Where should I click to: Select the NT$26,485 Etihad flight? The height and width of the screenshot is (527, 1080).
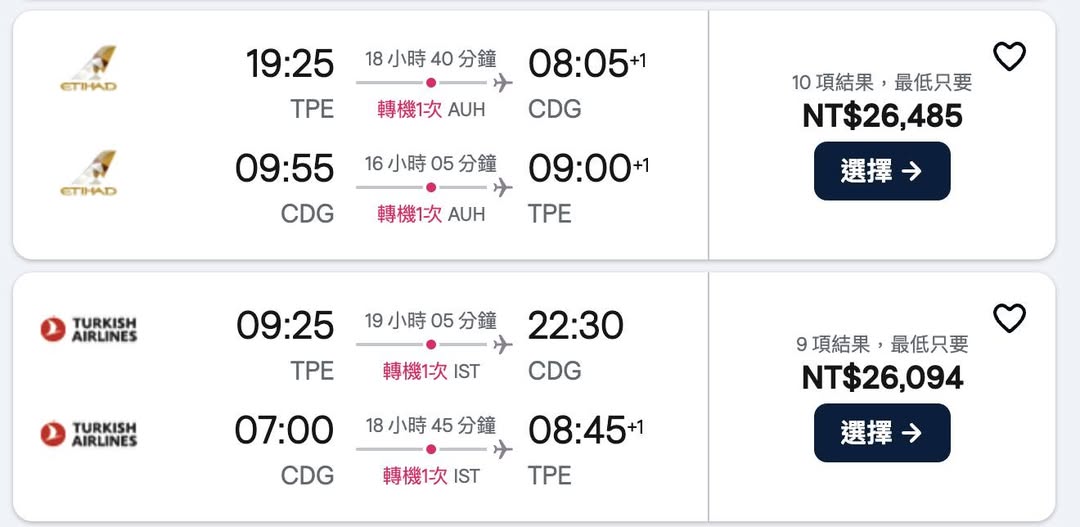pyautogui.click(x=881, y=171)
